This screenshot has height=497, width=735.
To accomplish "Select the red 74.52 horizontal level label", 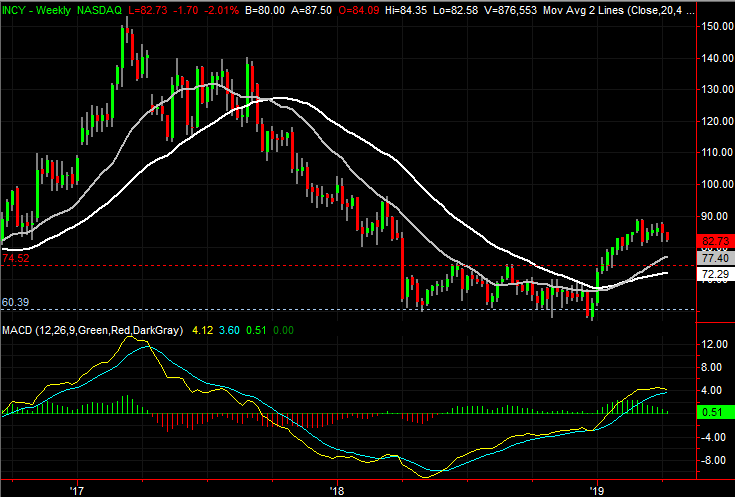I will (x=15, y=258).
